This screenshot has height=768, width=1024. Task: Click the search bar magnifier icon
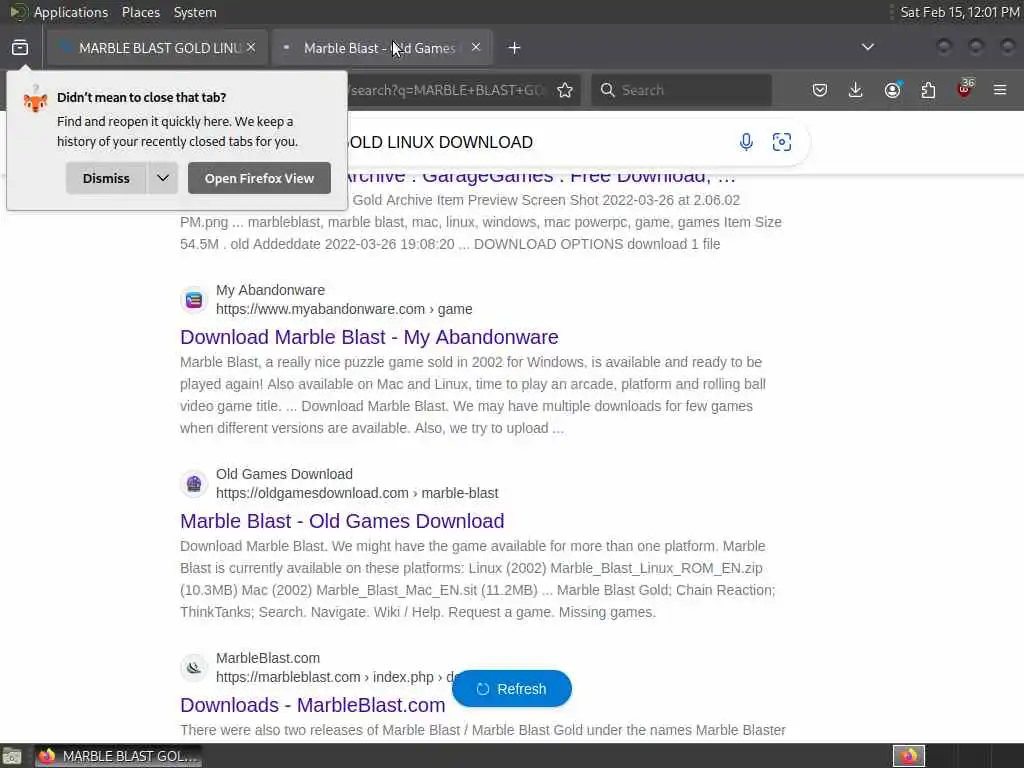[x=608, y=90]
